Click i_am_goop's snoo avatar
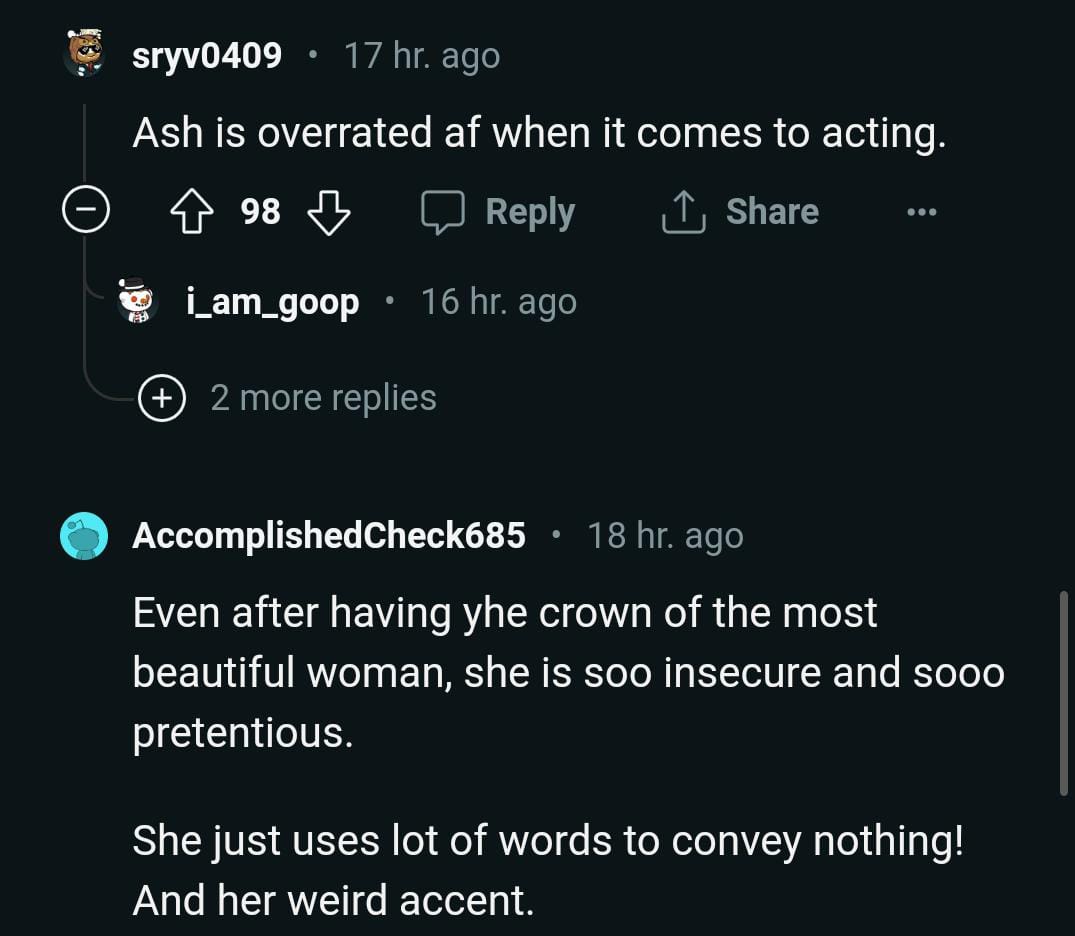 137,301
